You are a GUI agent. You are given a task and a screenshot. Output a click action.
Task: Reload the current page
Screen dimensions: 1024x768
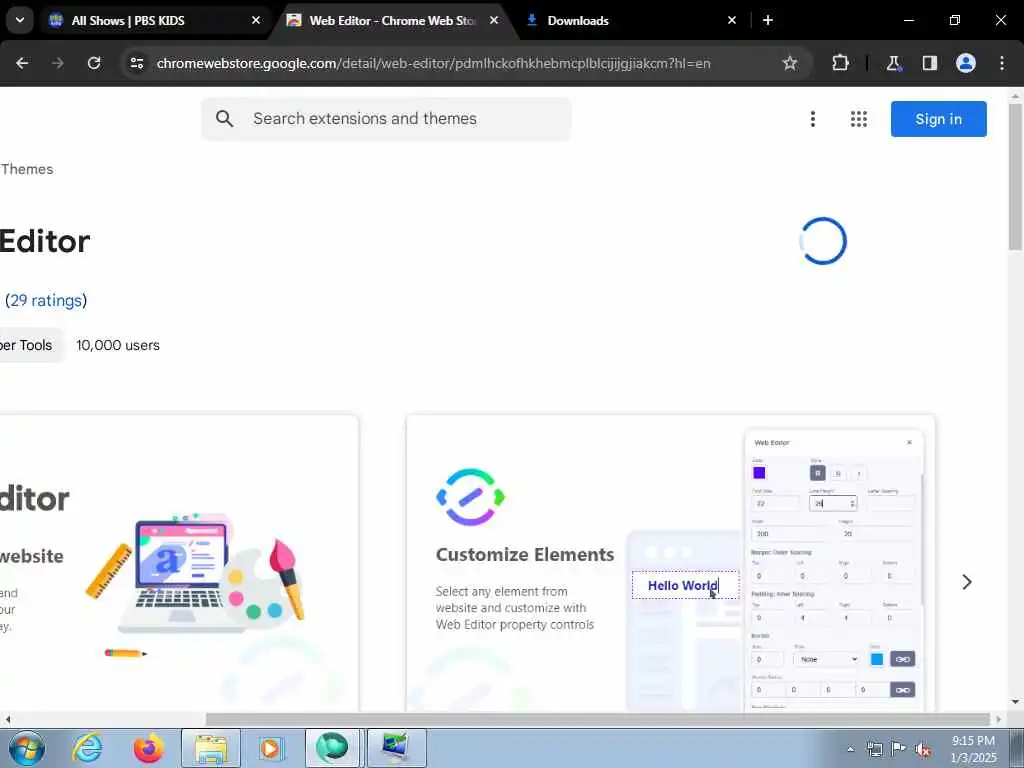(94, 63)
